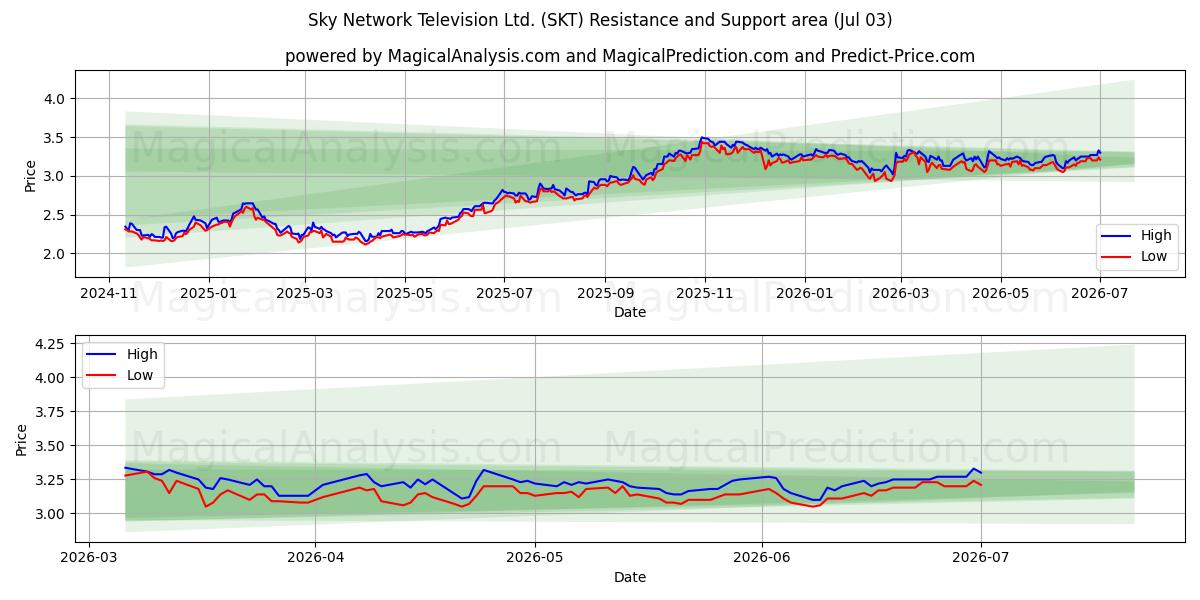
Task: Click the 2026-06 tick label in bottom chart
Action: click(762, 558)
